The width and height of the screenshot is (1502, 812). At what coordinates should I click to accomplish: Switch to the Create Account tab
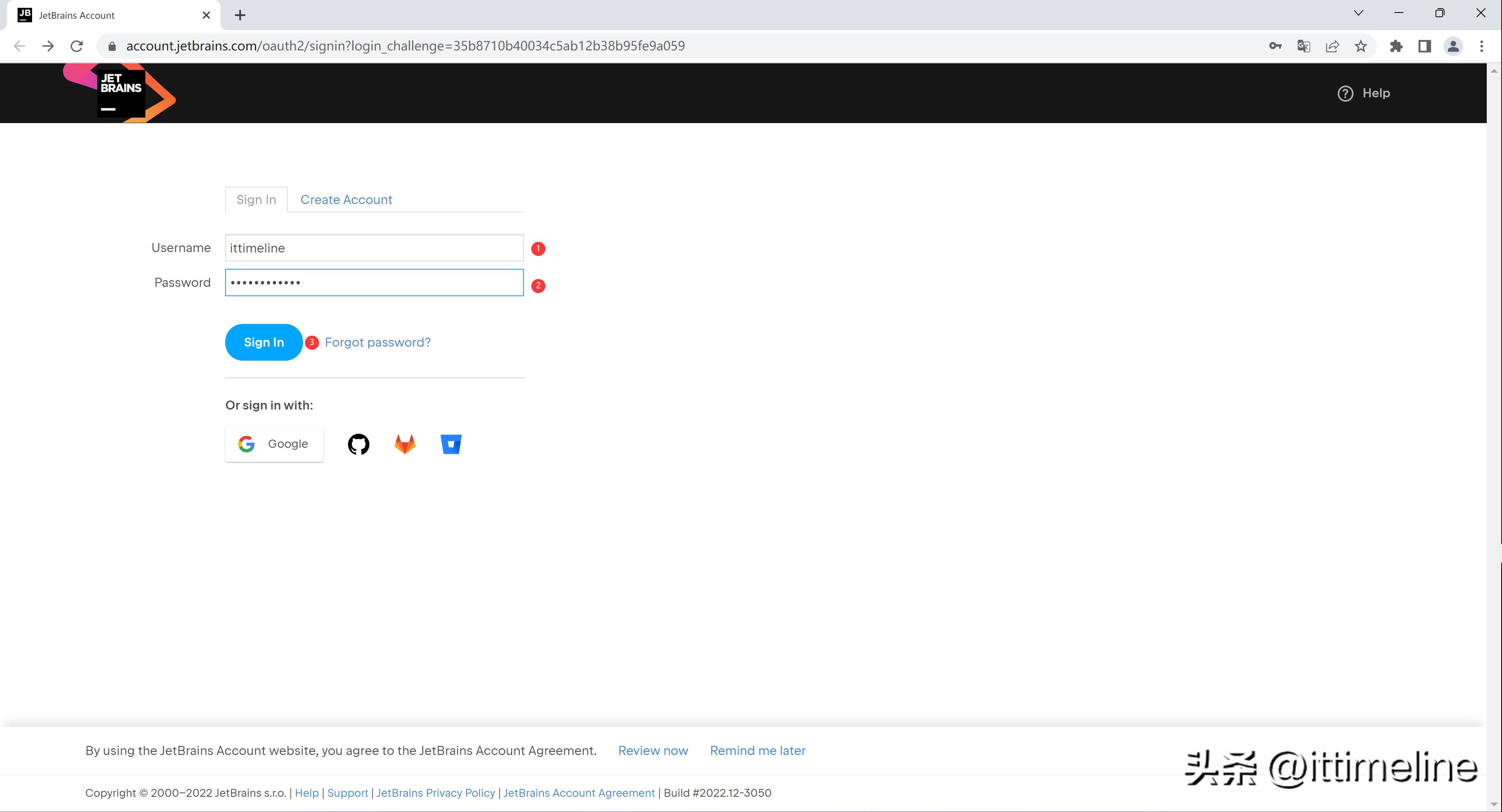[346, 199]
